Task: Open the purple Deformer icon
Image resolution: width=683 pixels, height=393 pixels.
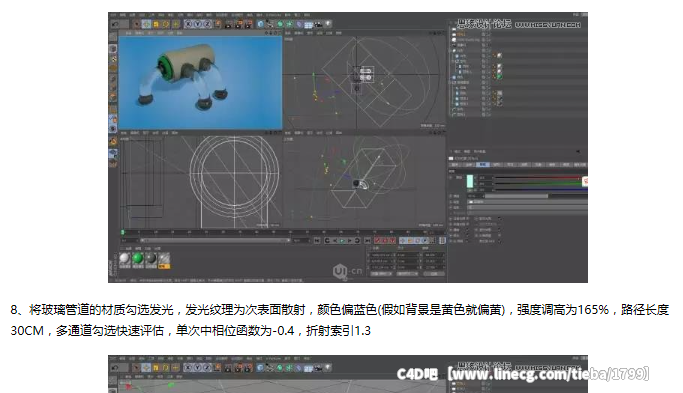Action: (299, 24)
